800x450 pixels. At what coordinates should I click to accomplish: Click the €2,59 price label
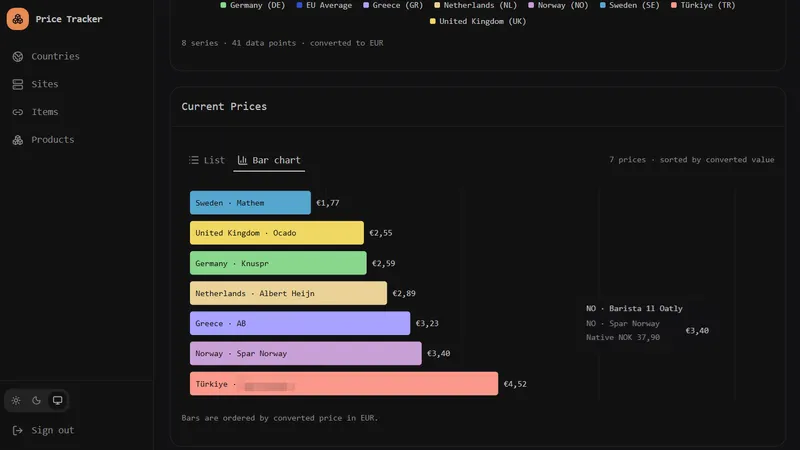pos(383,263)
